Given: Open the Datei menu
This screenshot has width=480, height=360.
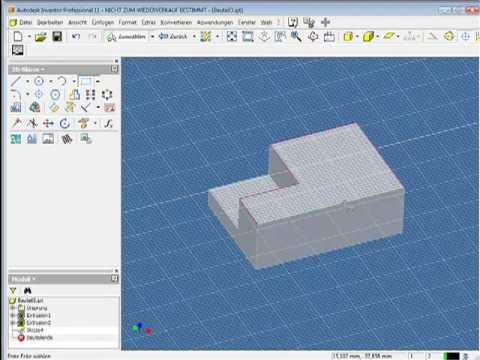Looking at the screenshot, I should [x=26, y=22].
